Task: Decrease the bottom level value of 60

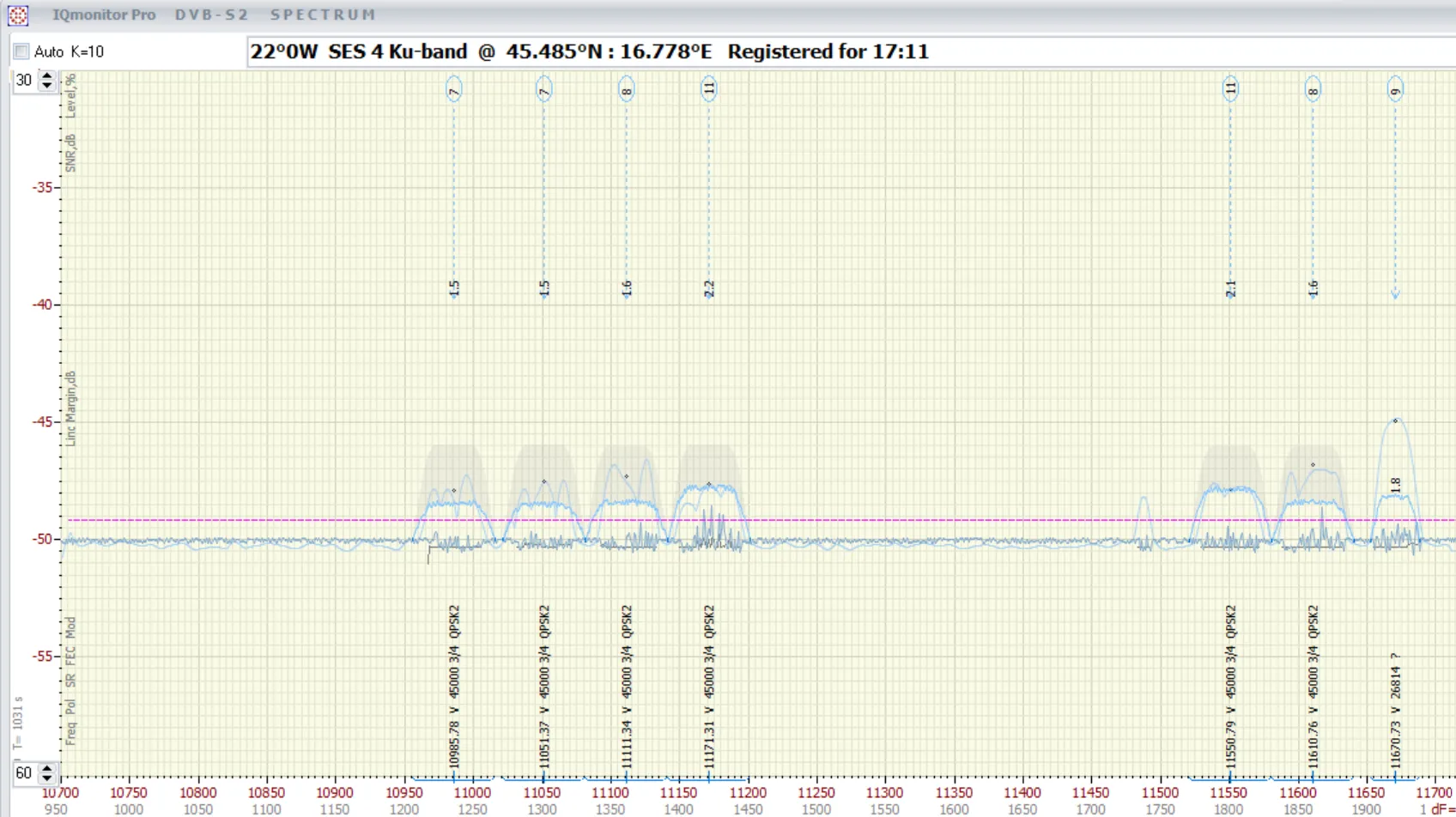Action: coord(47,778)
